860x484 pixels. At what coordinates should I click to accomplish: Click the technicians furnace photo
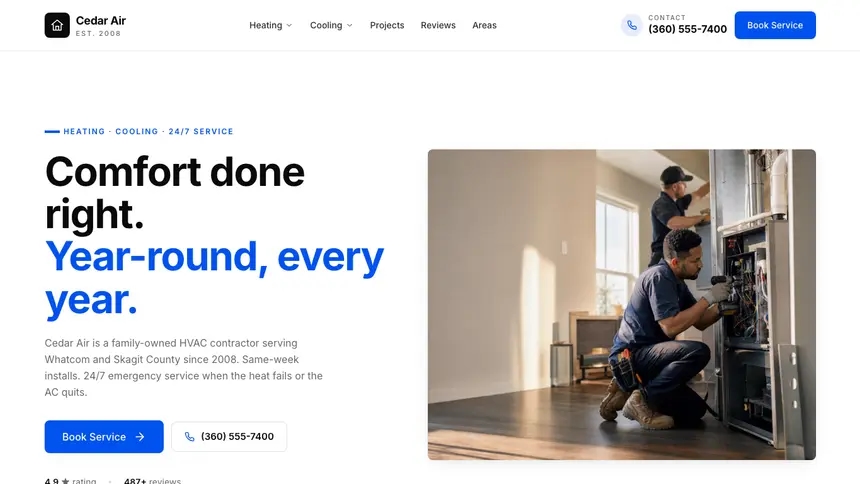click(621, 305)
